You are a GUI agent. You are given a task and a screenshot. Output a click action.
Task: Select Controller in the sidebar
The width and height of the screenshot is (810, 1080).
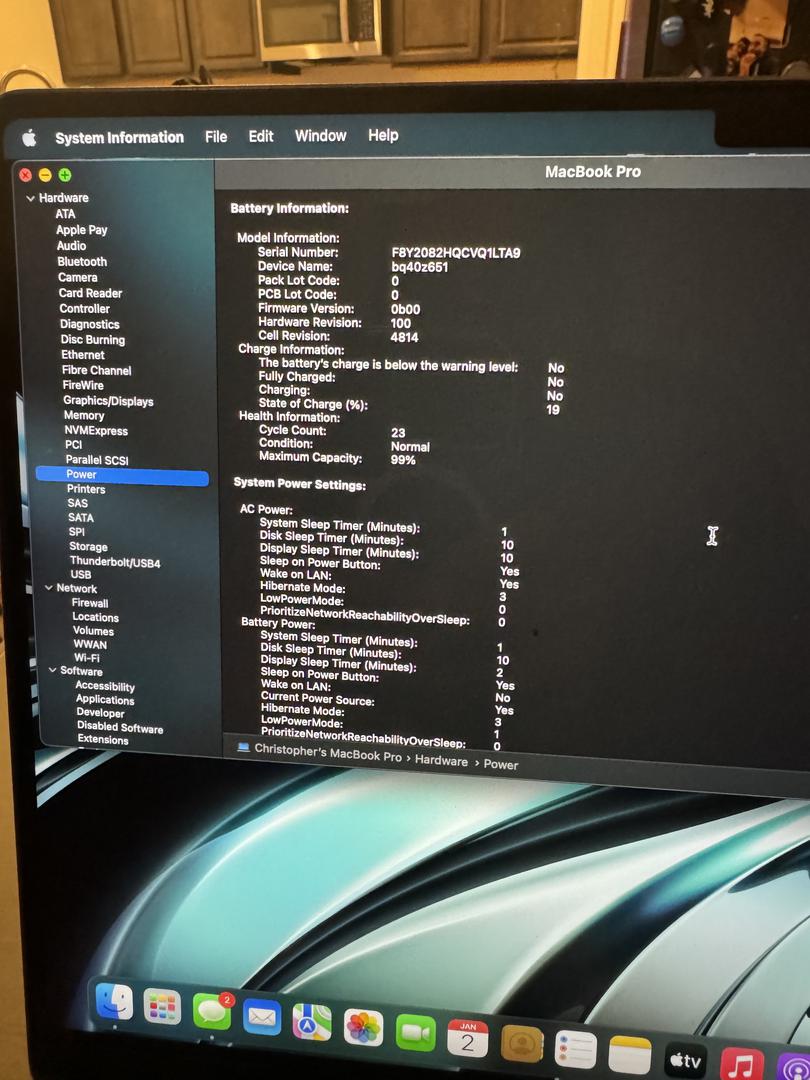84,309
